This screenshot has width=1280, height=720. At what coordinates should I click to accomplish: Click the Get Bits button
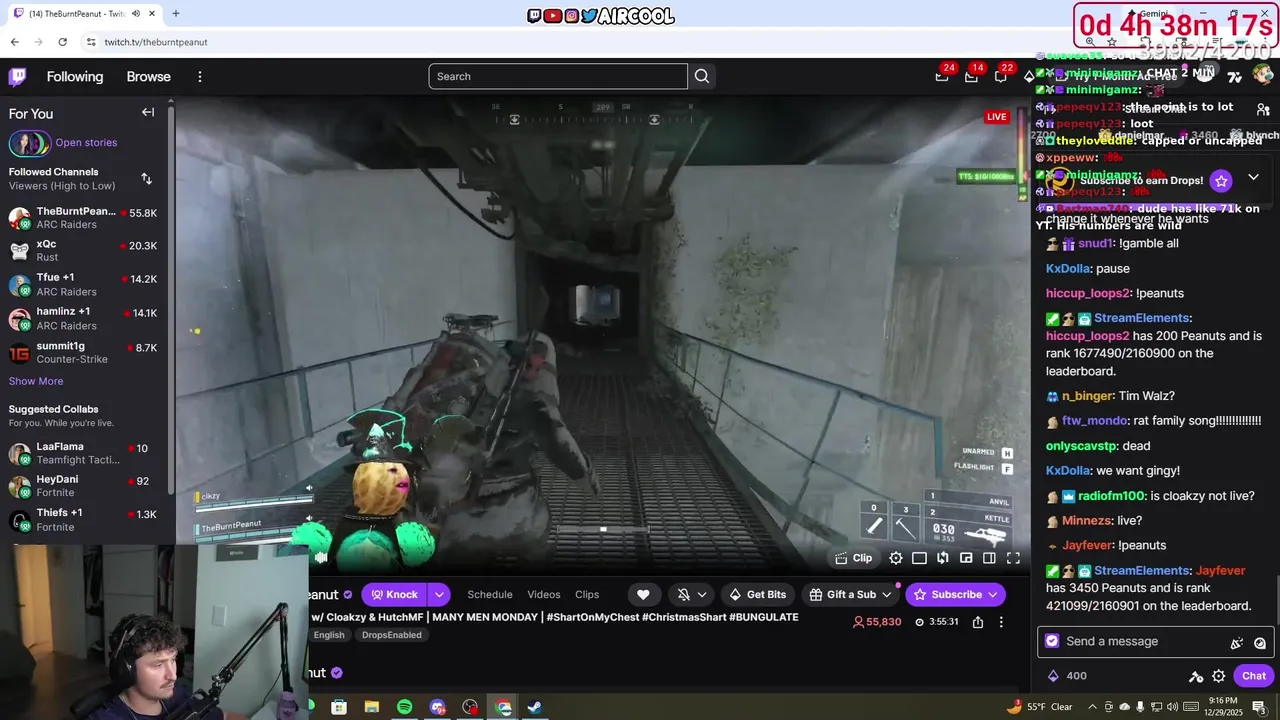757,594
